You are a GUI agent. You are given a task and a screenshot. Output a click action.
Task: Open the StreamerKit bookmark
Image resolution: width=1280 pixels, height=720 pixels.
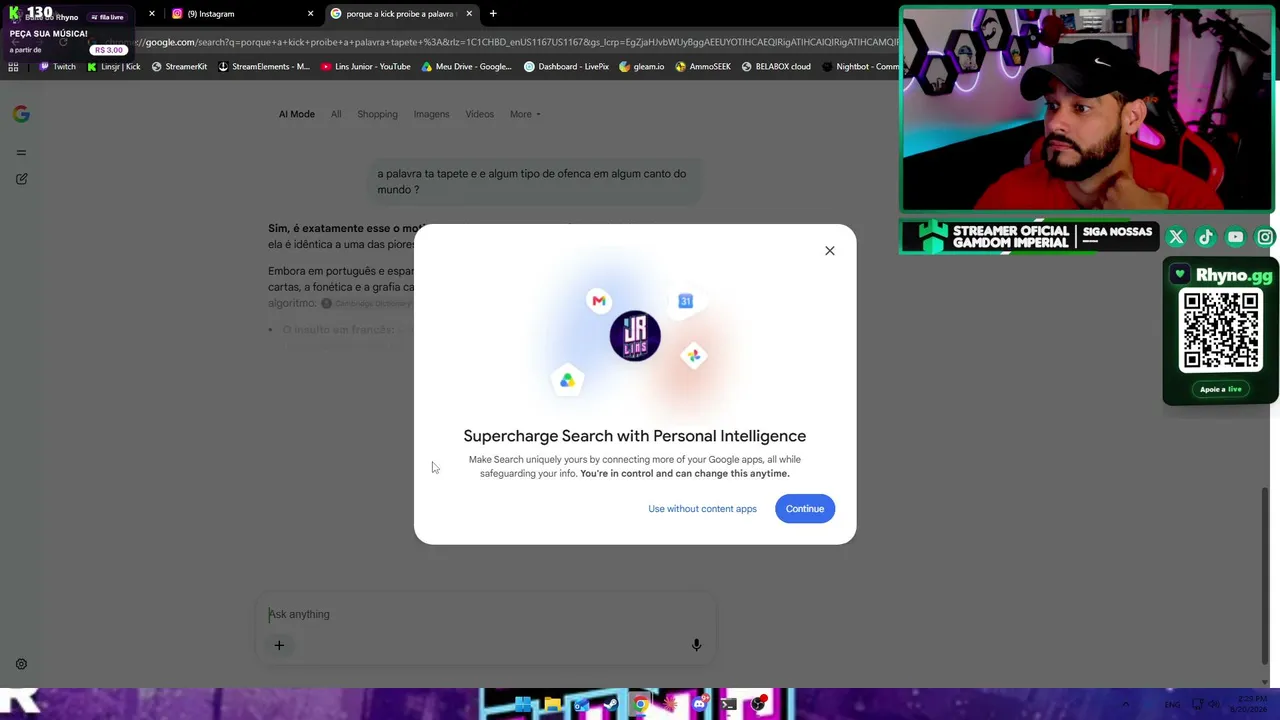pyautogui.click(x=179, y=67)
